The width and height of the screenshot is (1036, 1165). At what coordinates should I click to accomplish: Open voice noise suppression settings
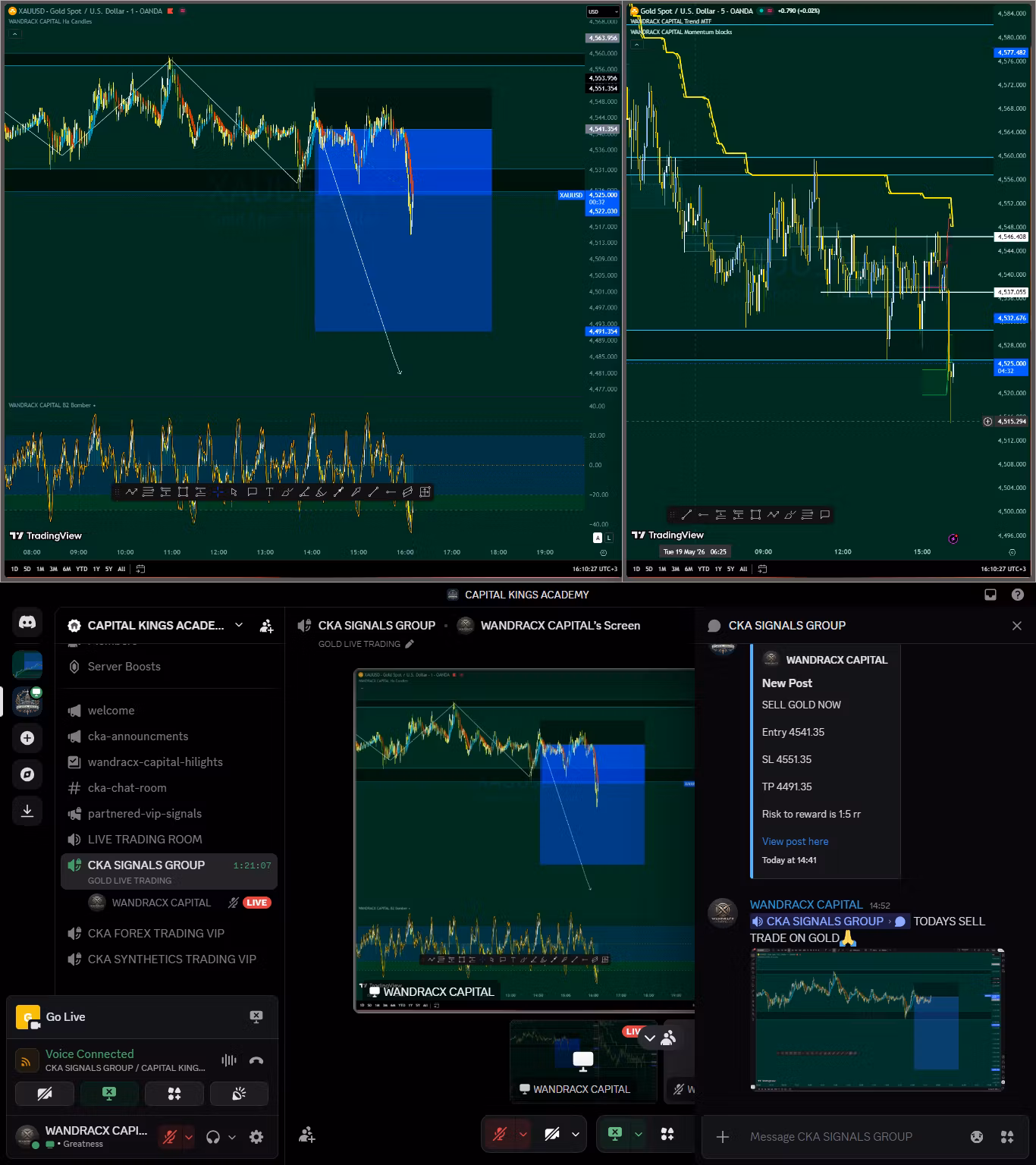[229, 1060]
